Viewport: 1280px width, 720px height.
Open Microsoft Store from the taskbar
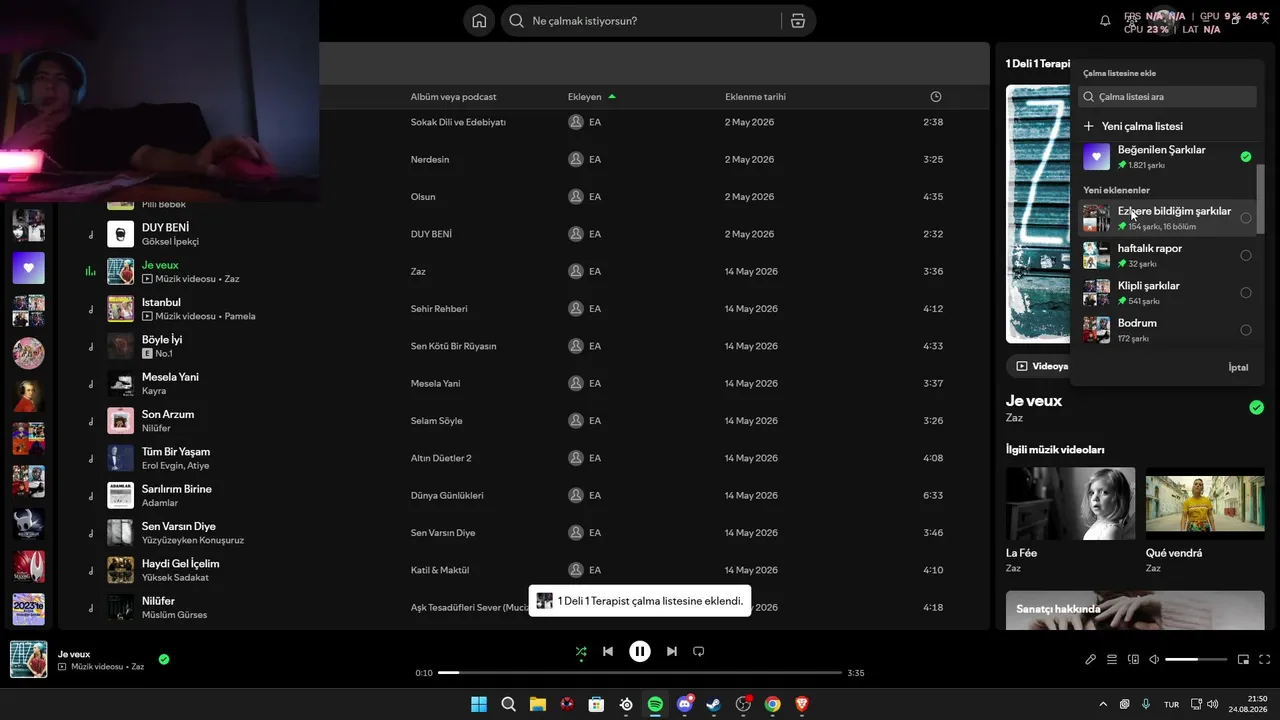(596, 704)
